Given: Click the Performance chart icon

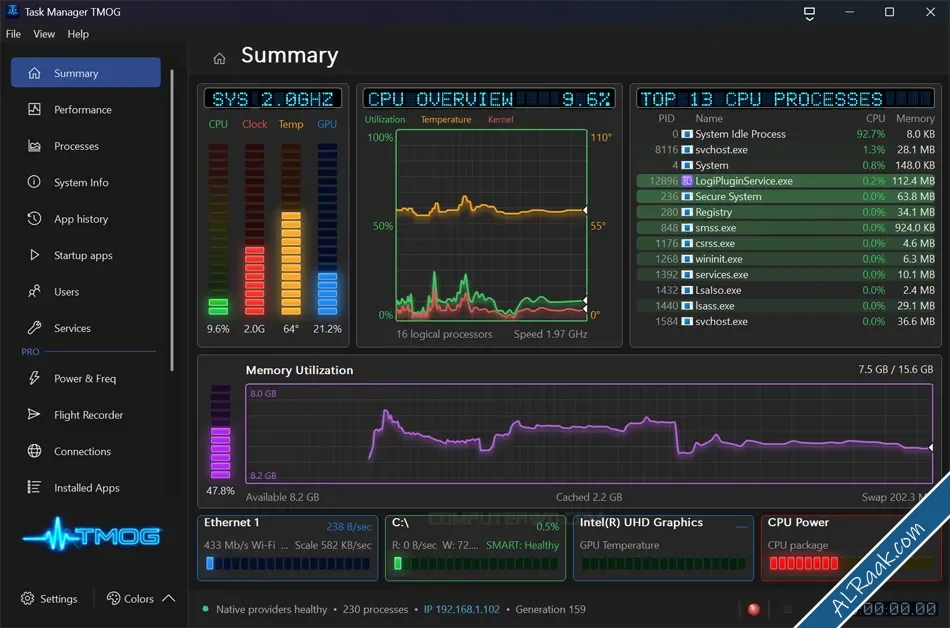Looking at the screenshot, I should pos(35,109).
